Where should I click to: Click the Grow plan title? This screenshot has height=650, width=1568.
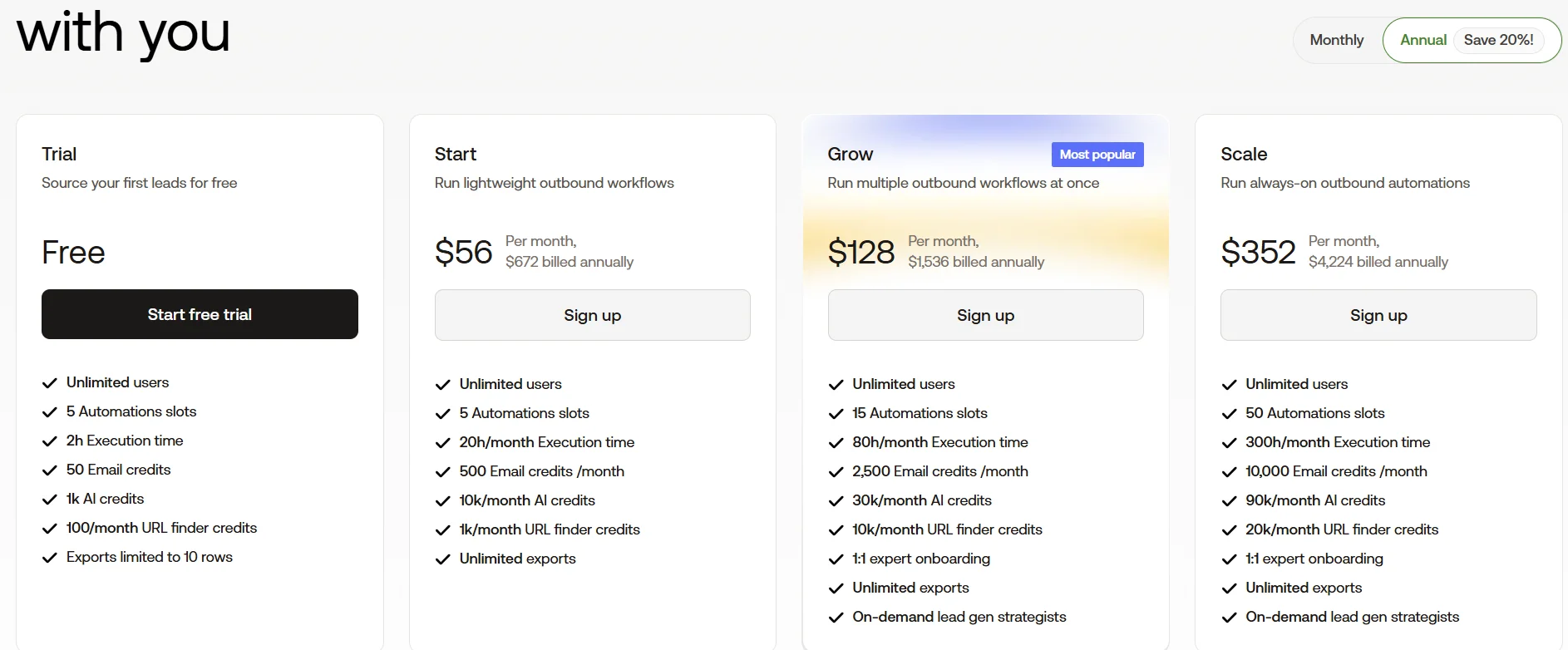[x=850, y=154]
